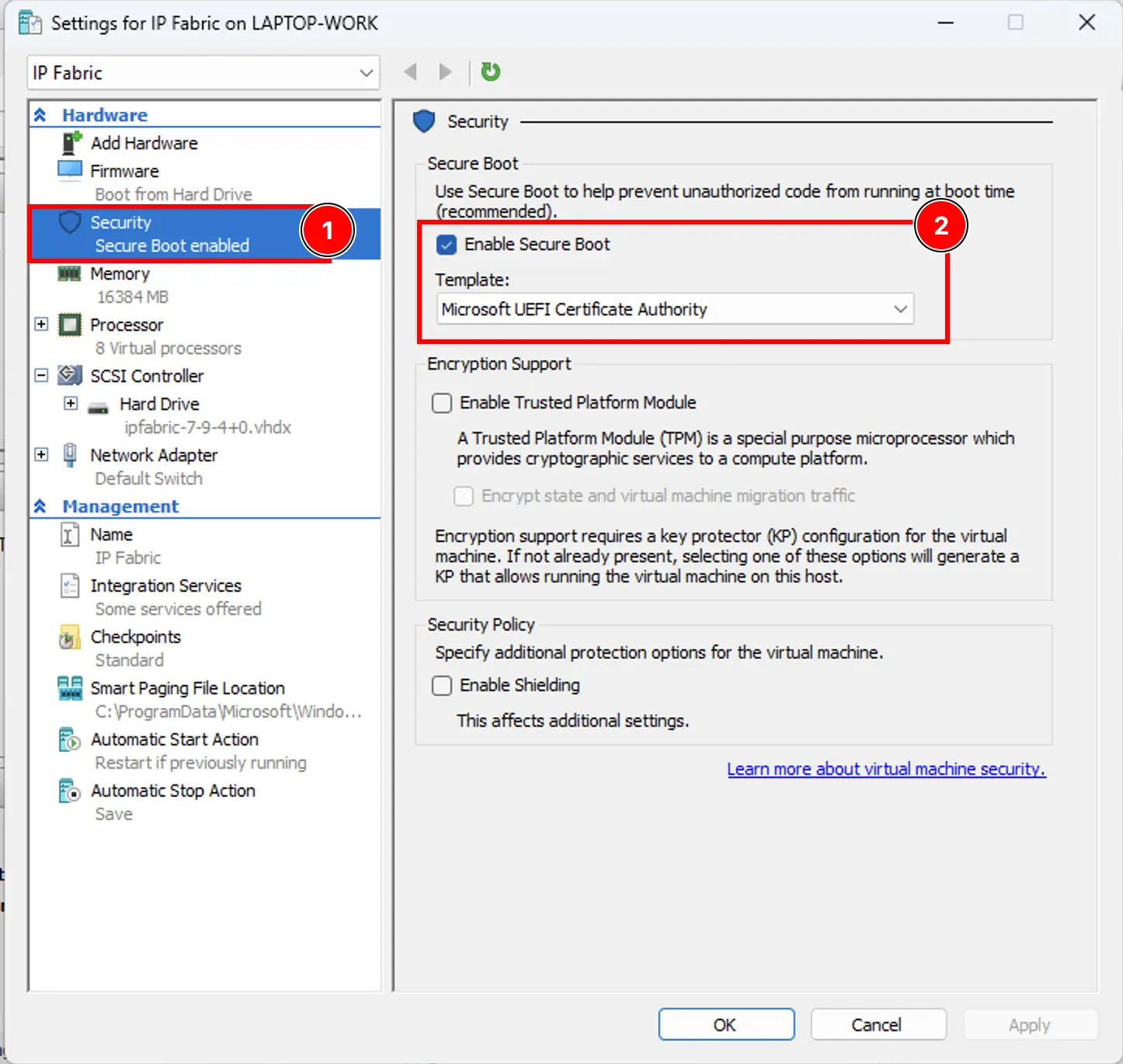
Task: Open the virtual machine security learn more link
Action: tap(885, 769)
